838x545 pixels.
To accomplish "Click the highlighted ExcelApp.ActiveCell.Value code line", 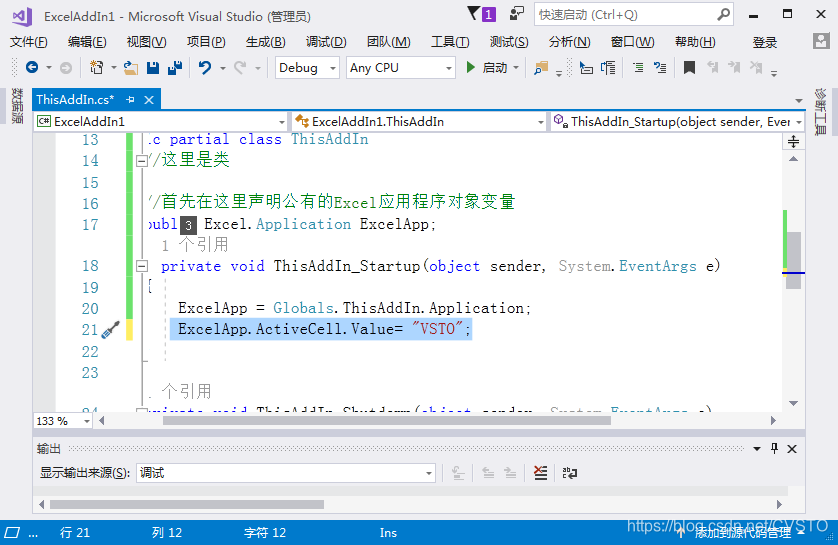I will pyautogui.click(x=321, y=329).
